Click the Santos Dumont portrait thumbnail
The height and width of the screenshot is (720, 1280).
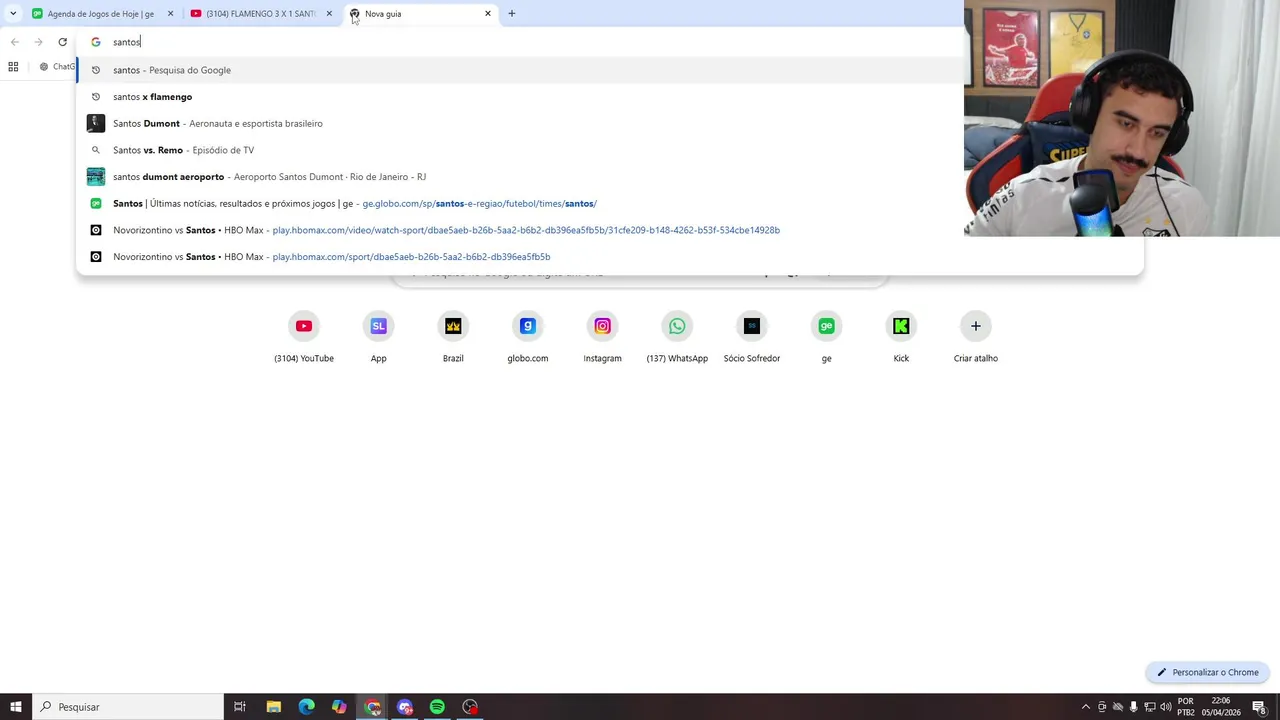[x=96, y=123]
